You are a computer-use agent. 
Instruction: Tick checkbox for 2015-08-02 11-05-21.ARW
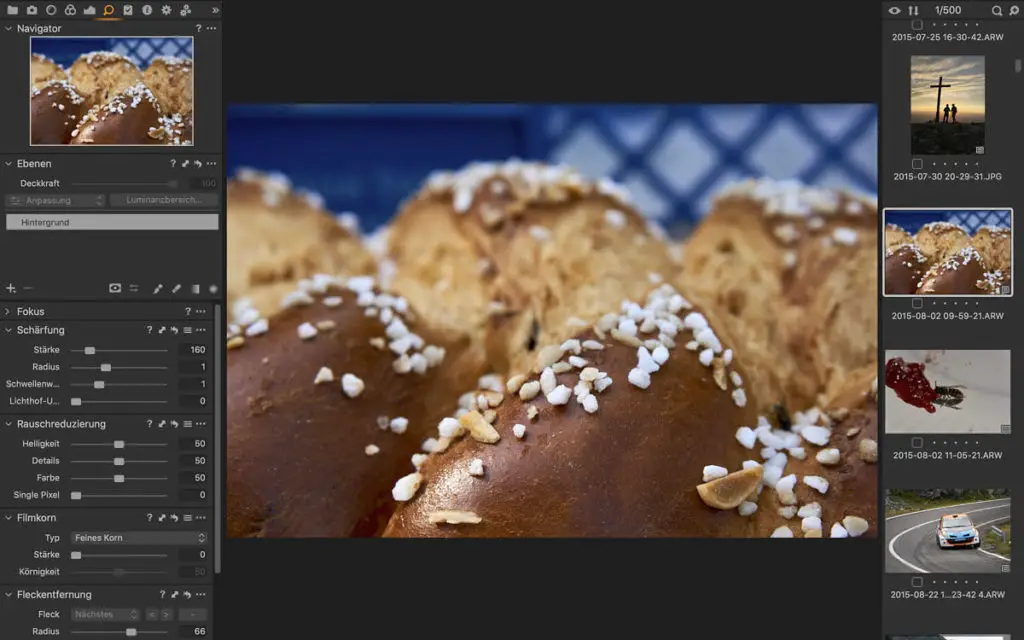point(917,443)
